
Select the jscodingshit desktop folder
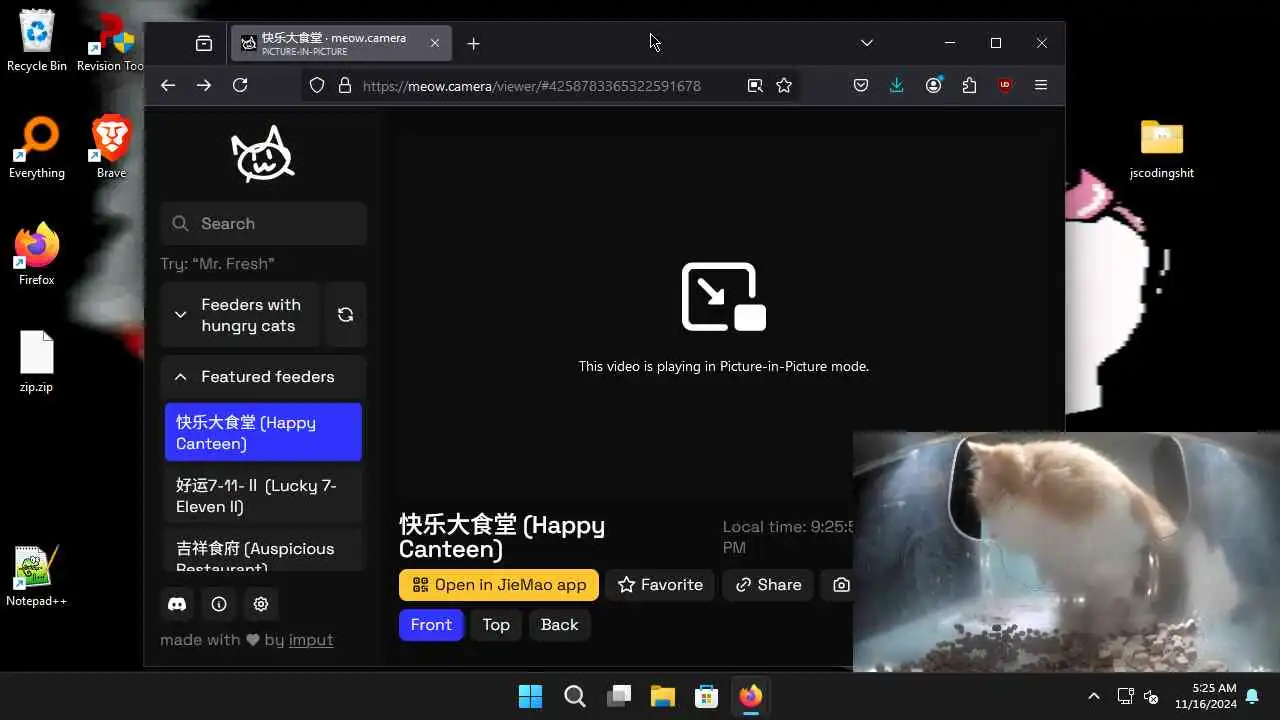click(x=1162, y=148)
